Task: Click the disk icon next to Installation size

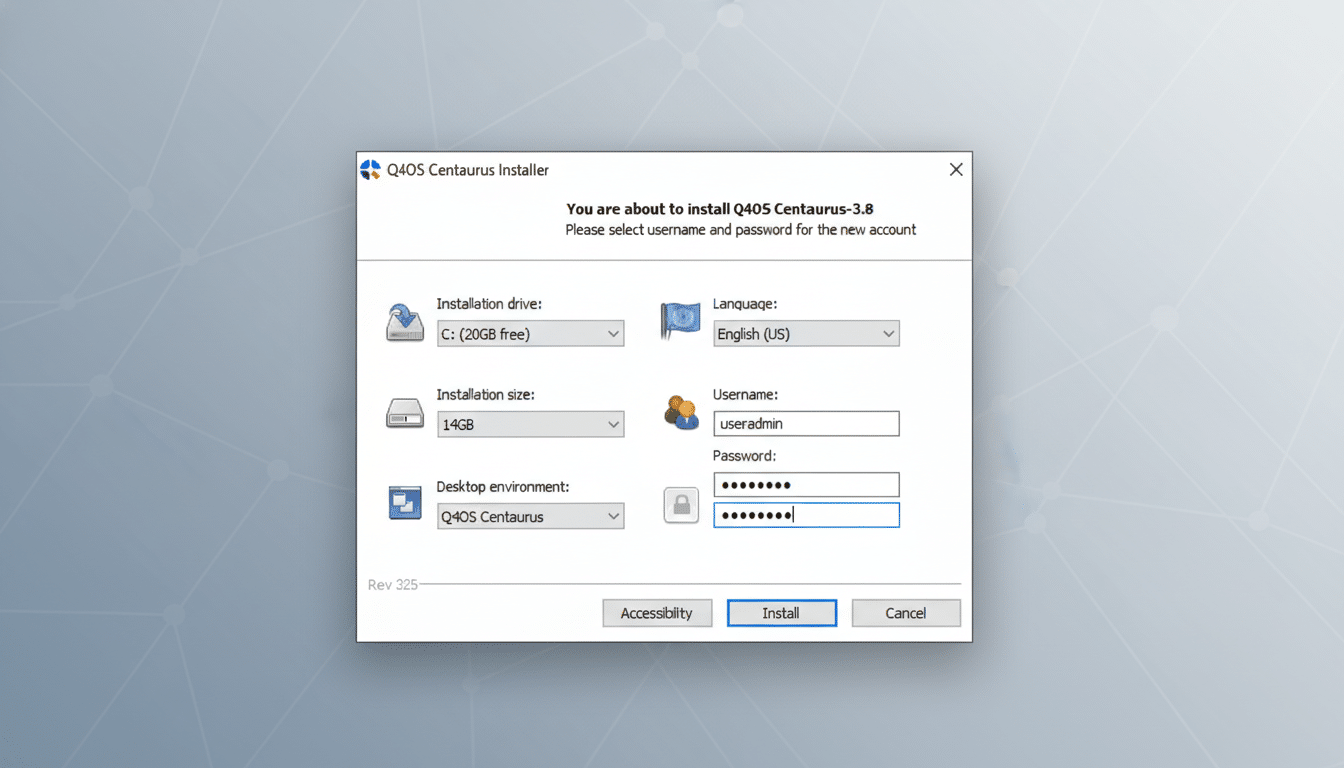Action: [x=404, y=413]
